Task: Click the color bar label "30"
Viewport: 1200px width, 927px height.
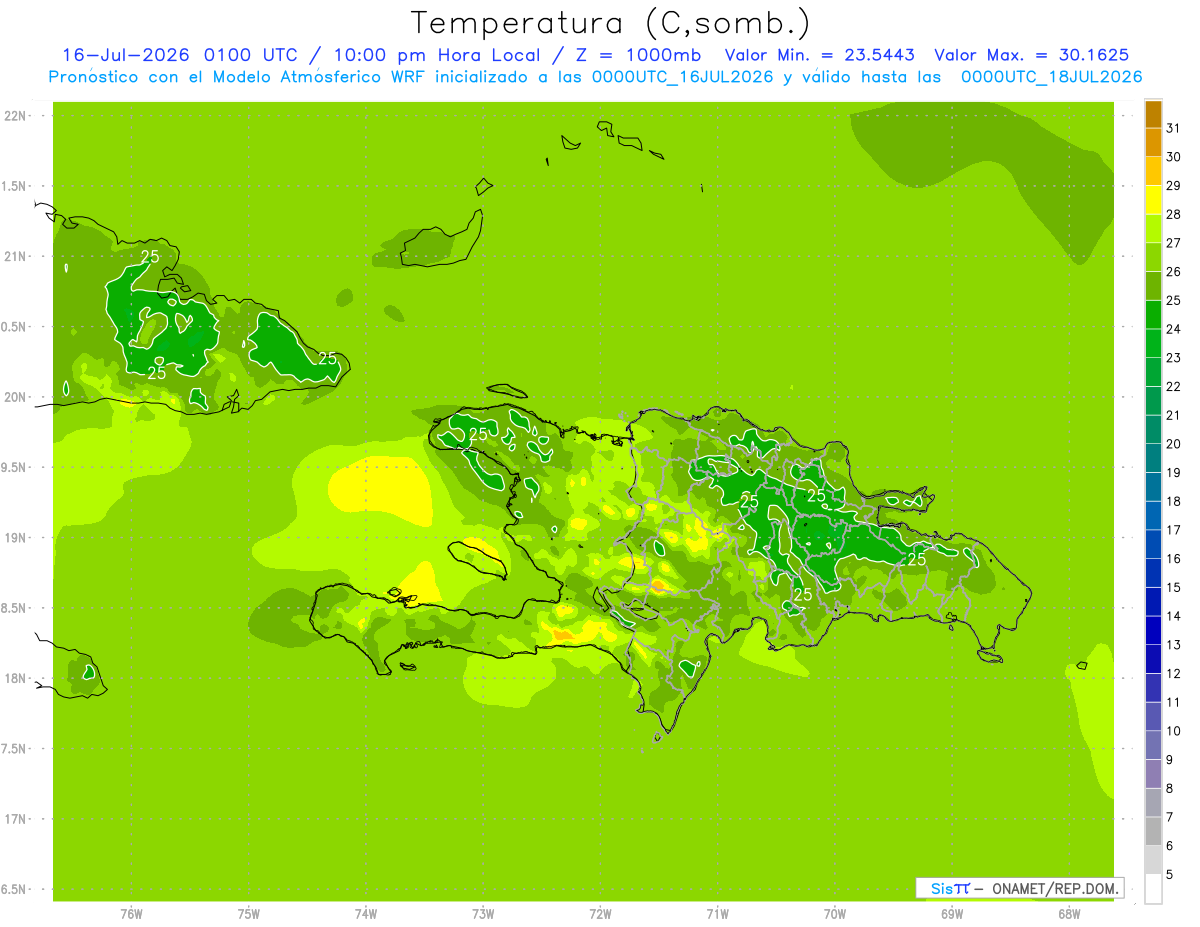Action: tap(1174, 156)
